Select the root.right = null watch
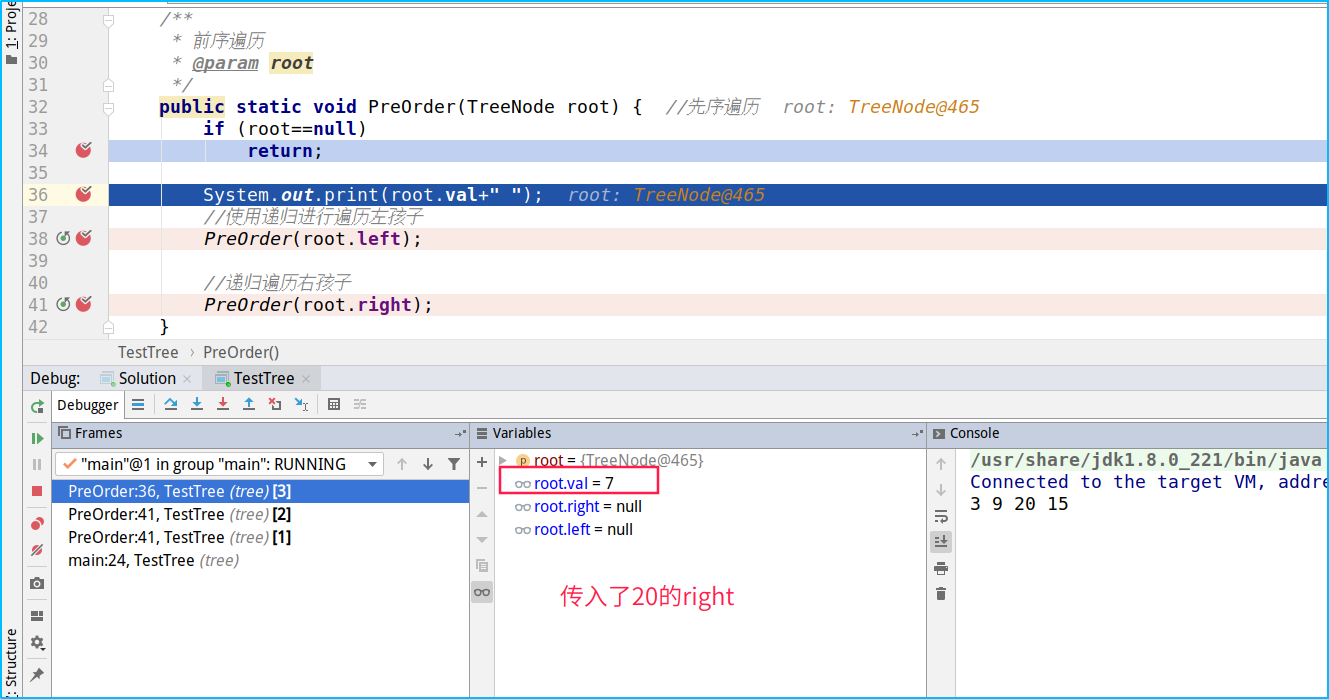 tap(710, 506)
